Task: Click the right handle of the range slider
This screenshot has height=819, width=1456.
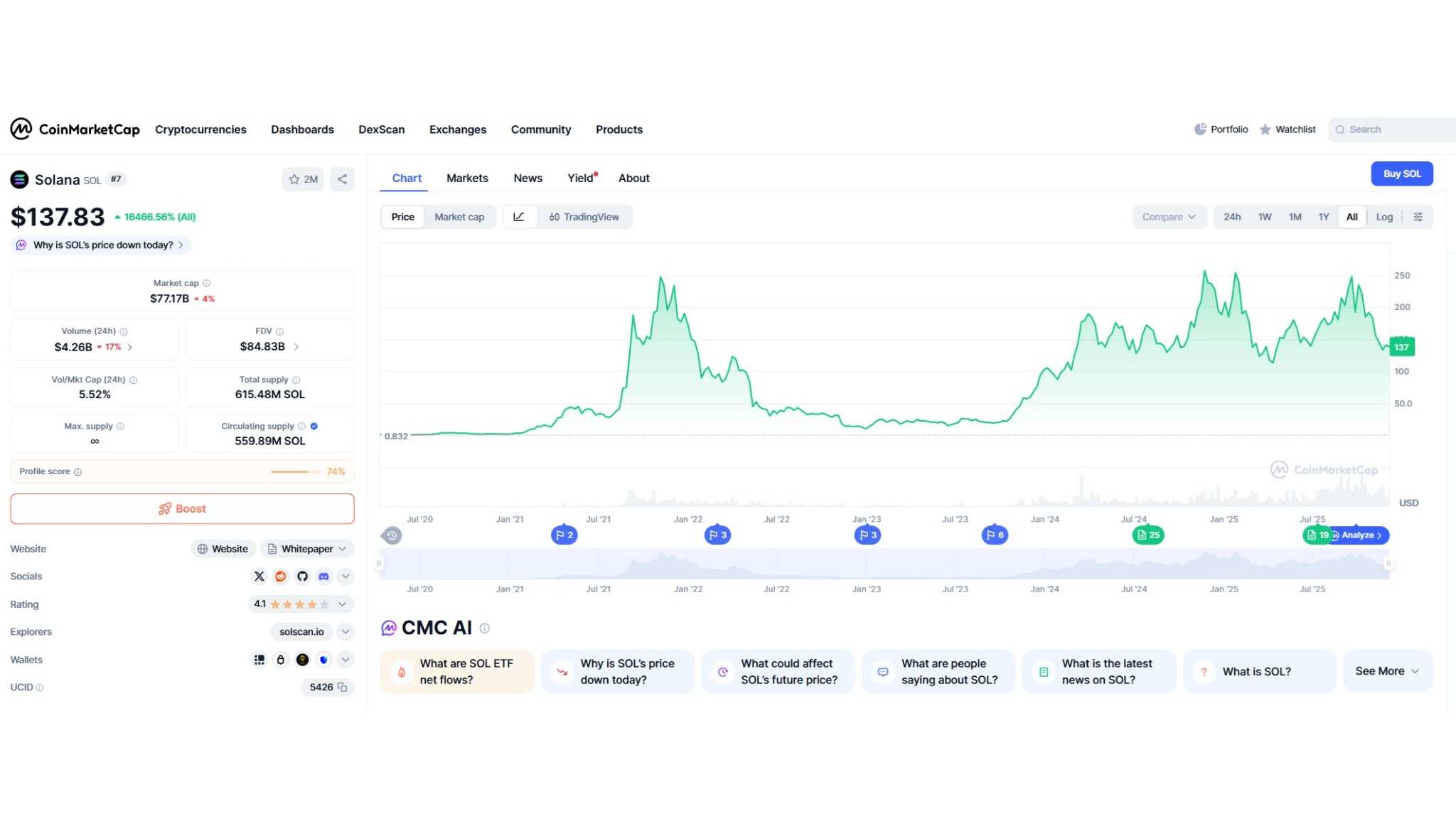Action: (1388, 564)
